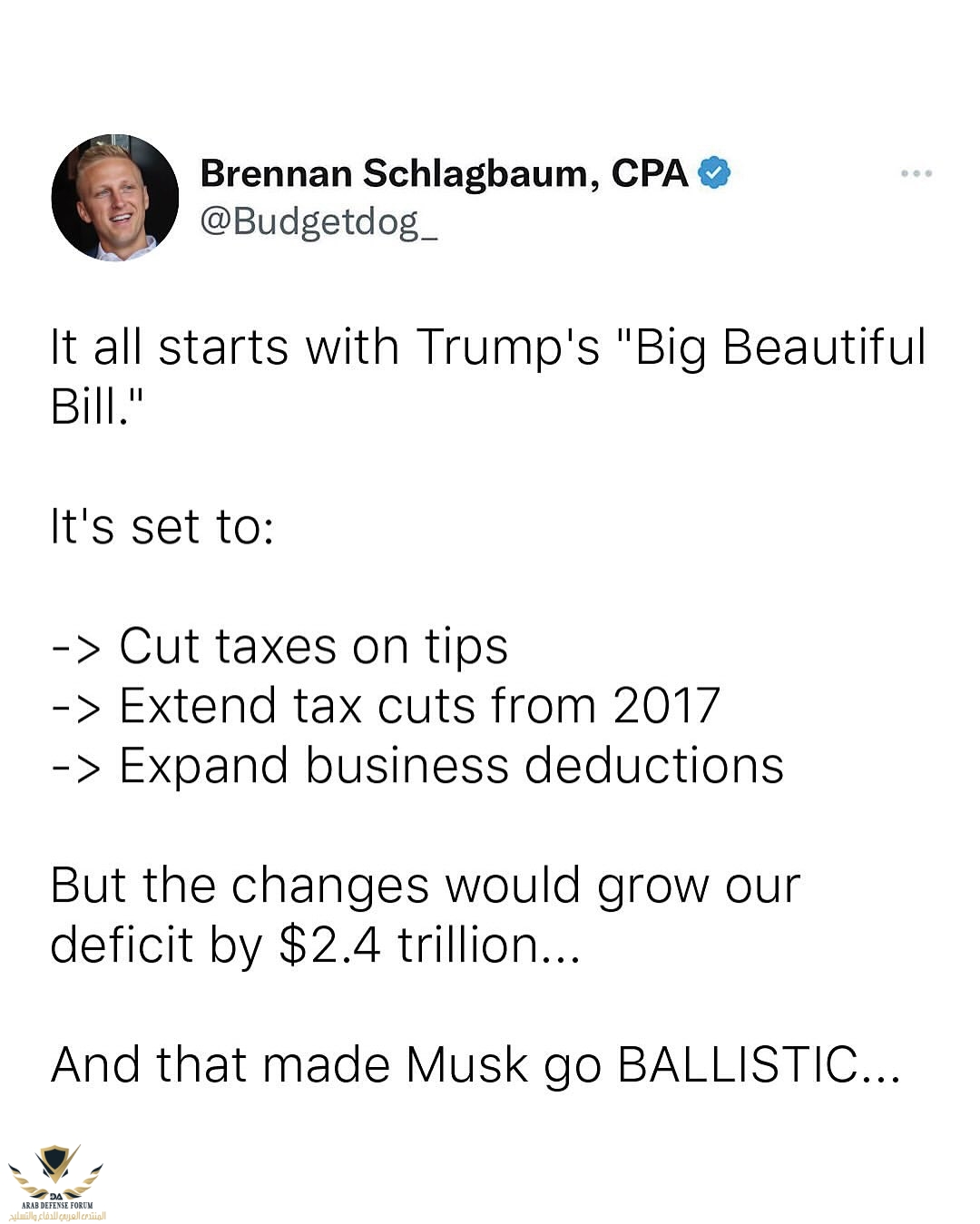Click the @Budgetdog_ handle
980x1224 pixels.
(318, 220)
